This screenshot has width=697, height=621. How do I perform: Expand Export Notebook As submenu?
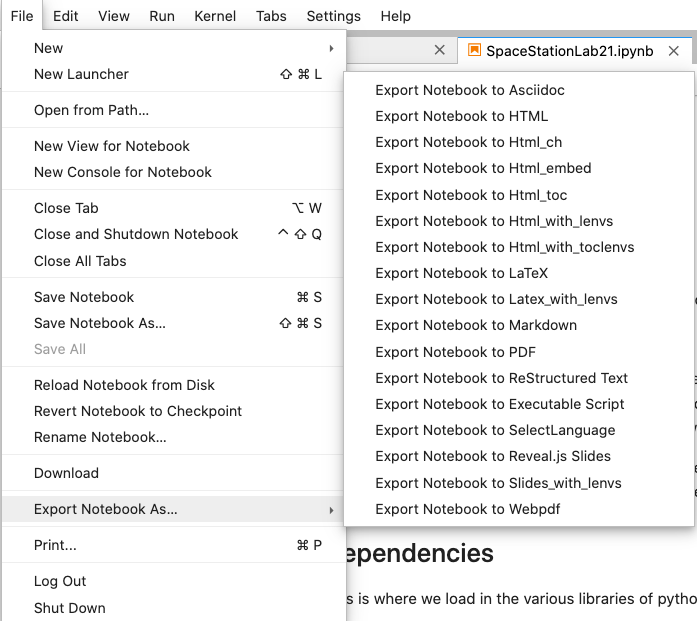point(331,510)
